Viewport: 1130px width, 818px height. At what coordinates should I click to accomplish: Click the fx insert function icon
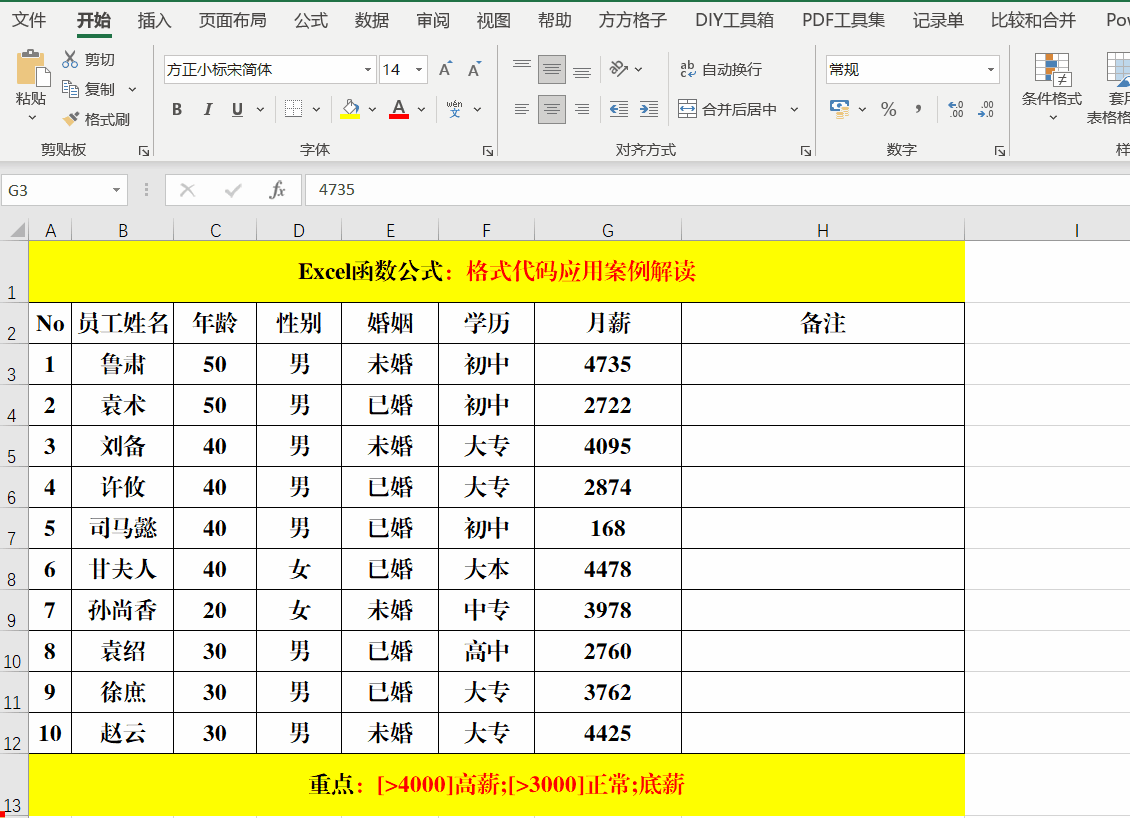point(277,190)
